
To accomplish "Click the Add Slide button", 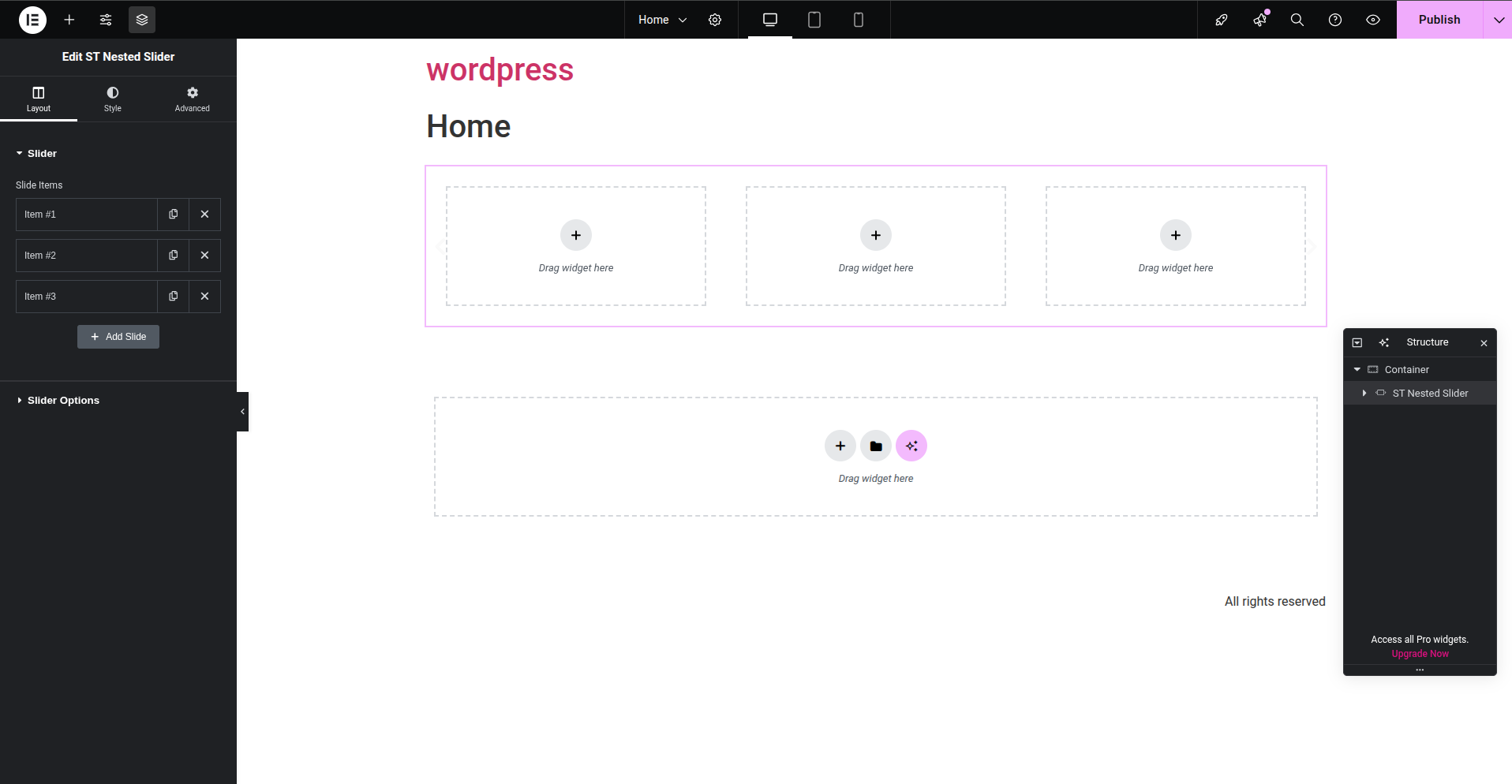I will point(118,336).
